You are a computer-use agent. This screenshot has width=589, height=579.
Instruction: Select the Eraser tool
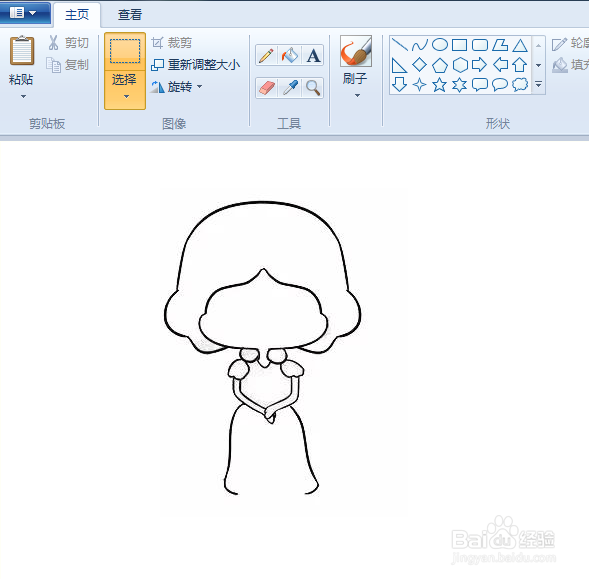pos(266,88)
